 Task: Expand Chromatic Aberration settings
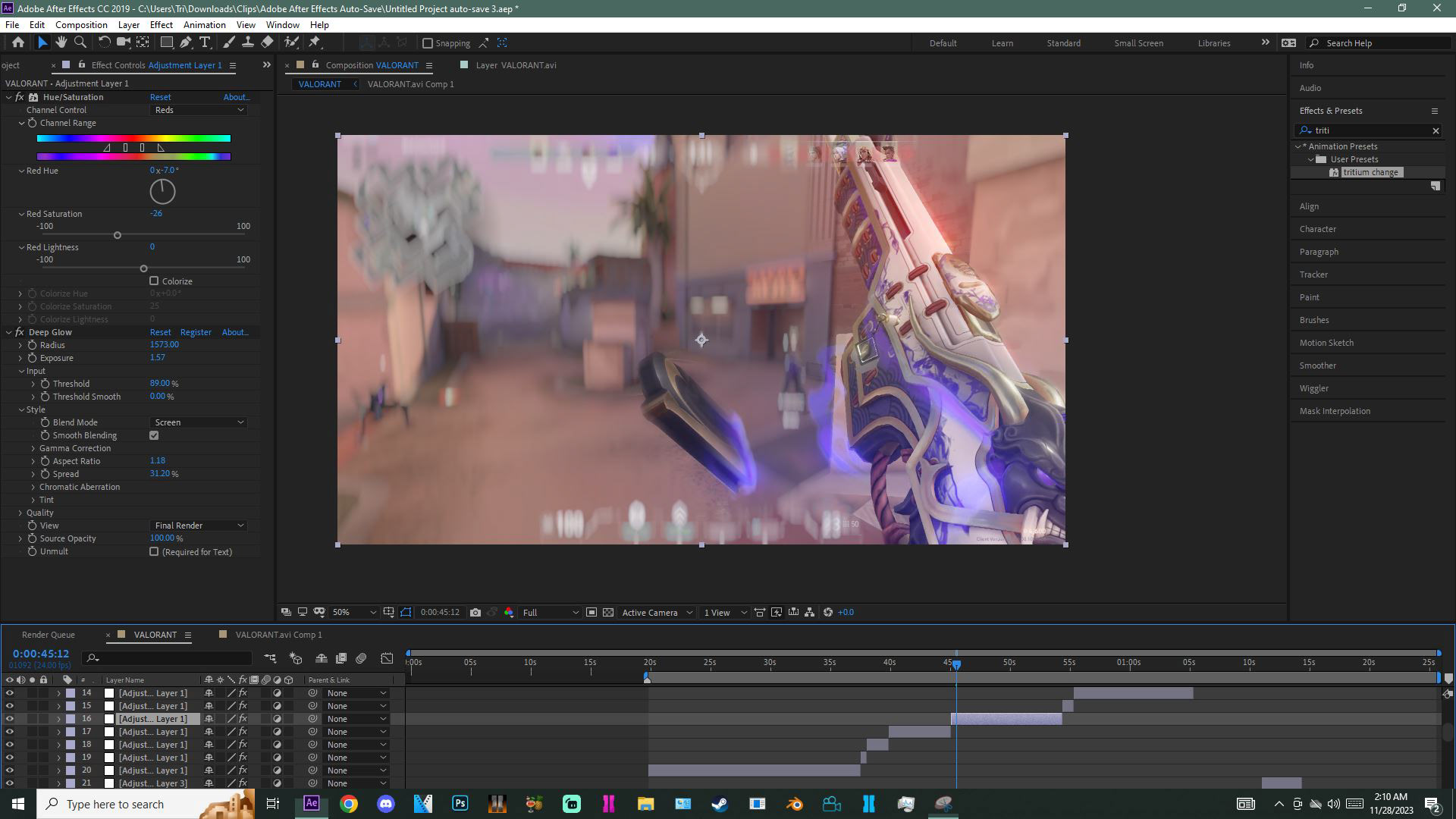[x=33, y=487]
